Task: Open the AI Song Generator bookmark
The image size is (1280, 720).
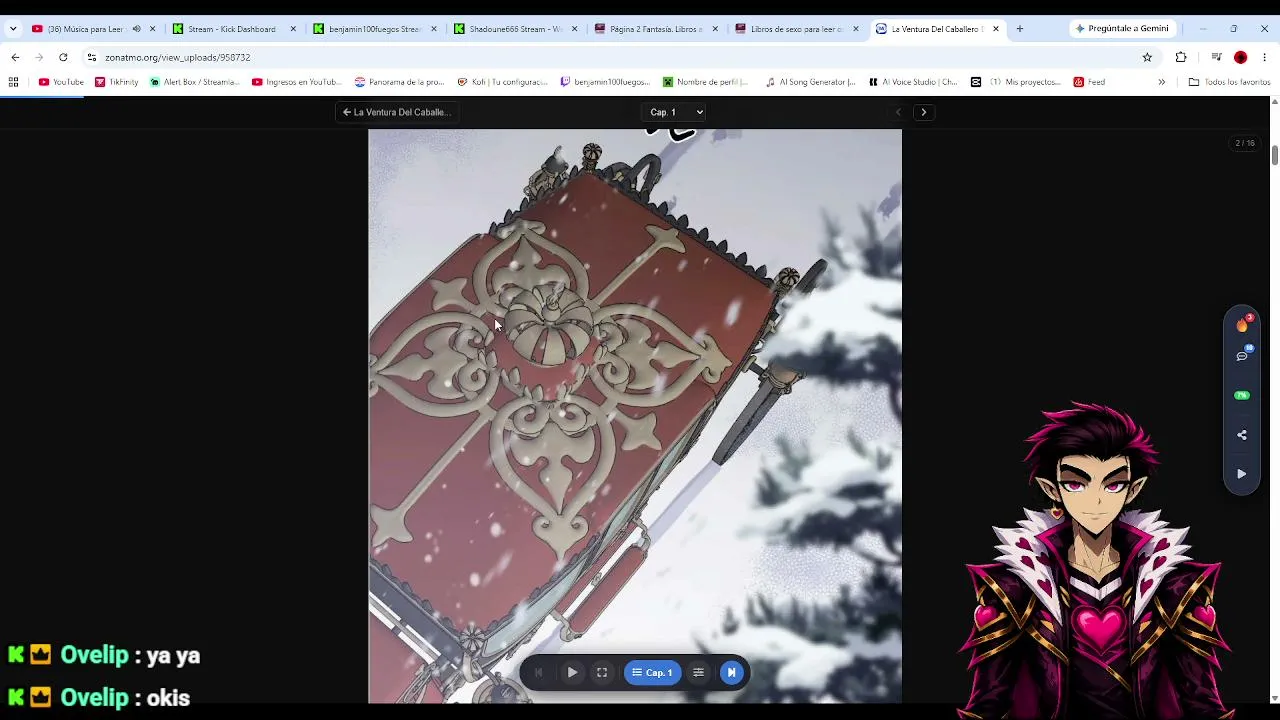Action: tap(810, 82)
